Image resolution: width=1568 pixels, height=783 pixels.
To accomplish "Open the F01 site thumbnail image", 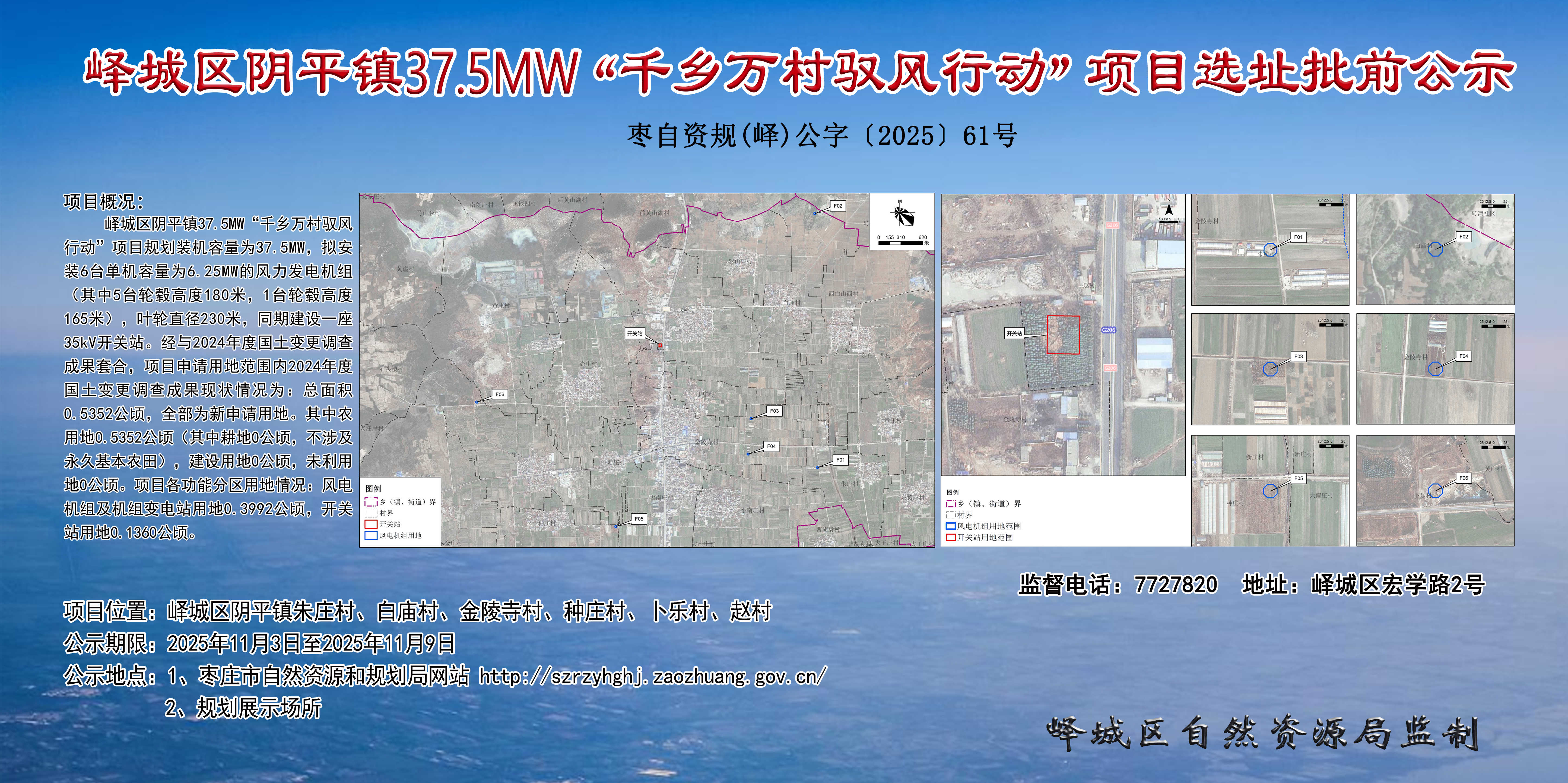I will pyautogui.click(x=1270, y=250).
